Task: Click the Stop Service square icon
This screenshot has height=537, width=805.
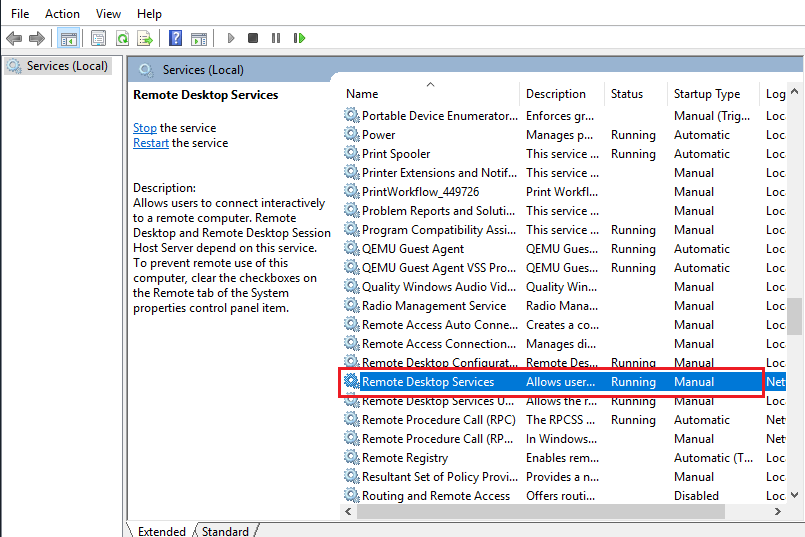Action: [253, 38]
